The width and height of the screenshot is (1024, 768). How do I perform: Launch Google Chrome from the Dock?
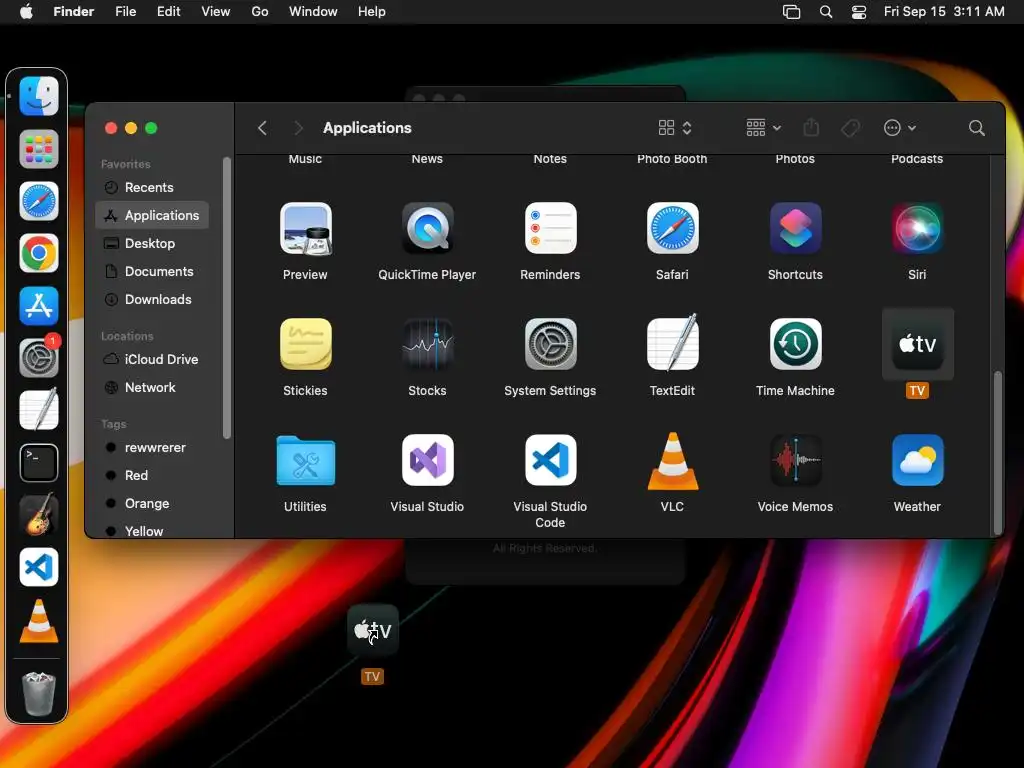(x=39, y=253)
